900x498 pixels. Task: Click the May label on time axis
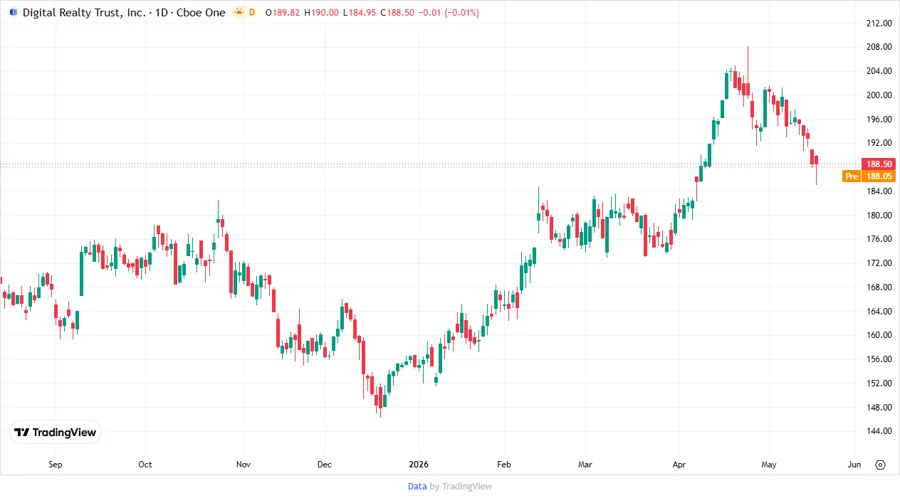769,464
